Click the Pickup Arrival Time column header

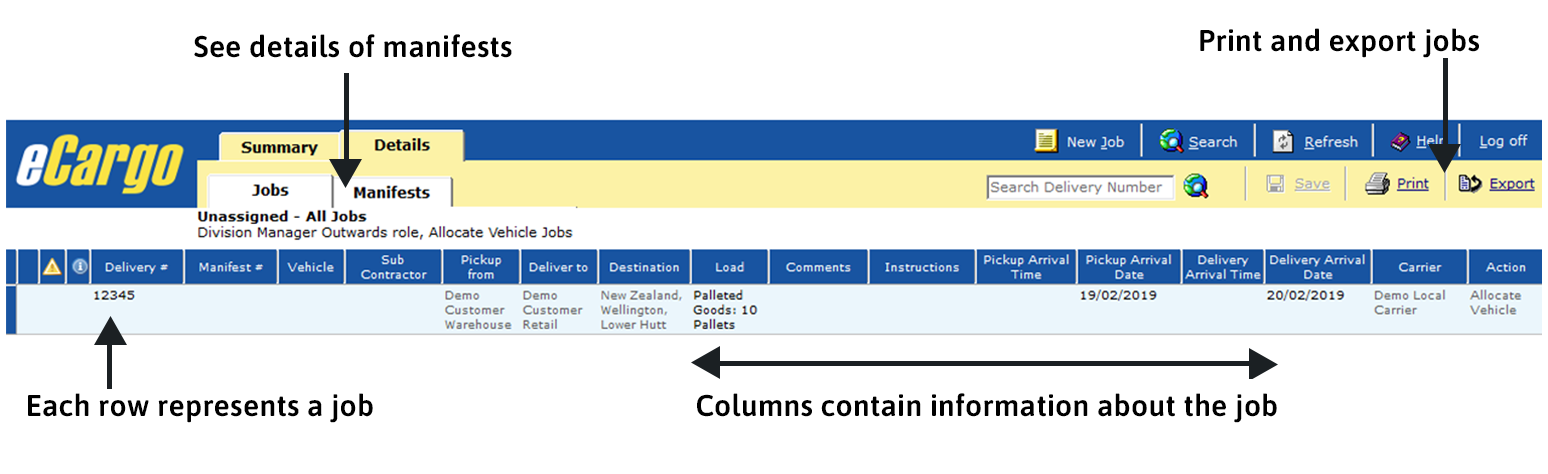pos(1026,267)
